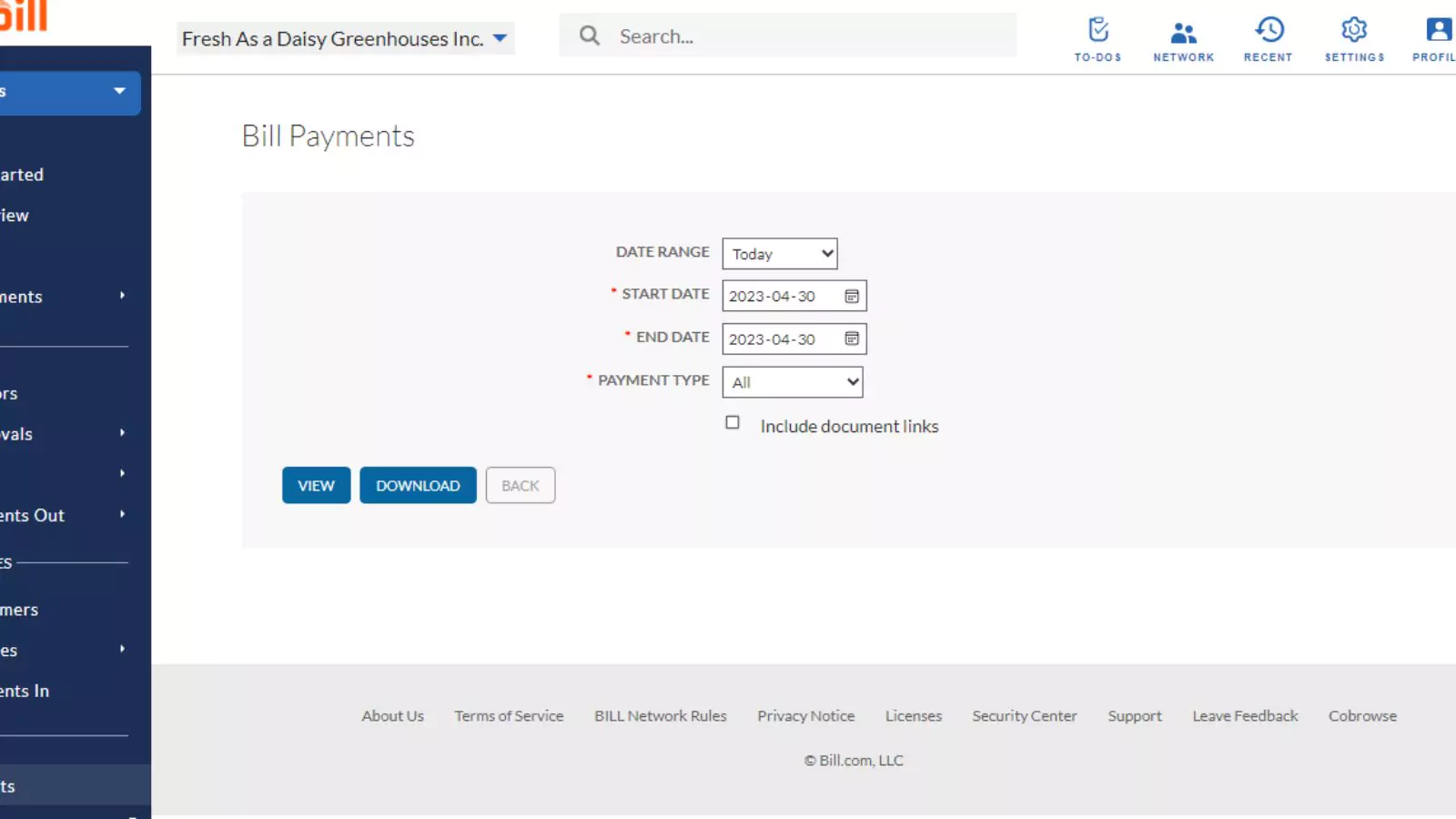Select the sidebar 'ents In' item
This screenshot has height=819, width=1456.
pos(25,691)
